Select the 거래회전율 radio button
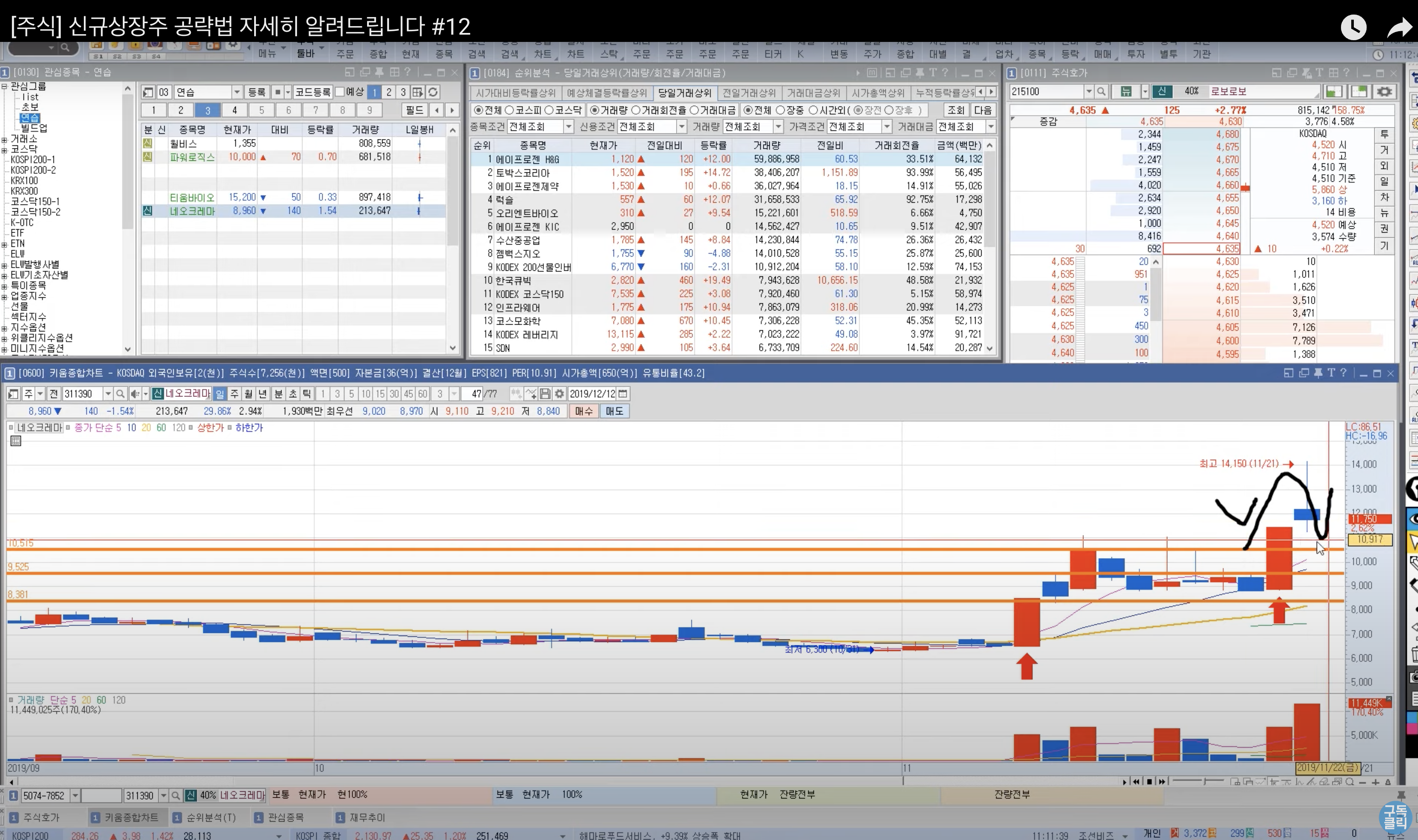The width and height of the screenshot is (1418, 840). point(635,110)
